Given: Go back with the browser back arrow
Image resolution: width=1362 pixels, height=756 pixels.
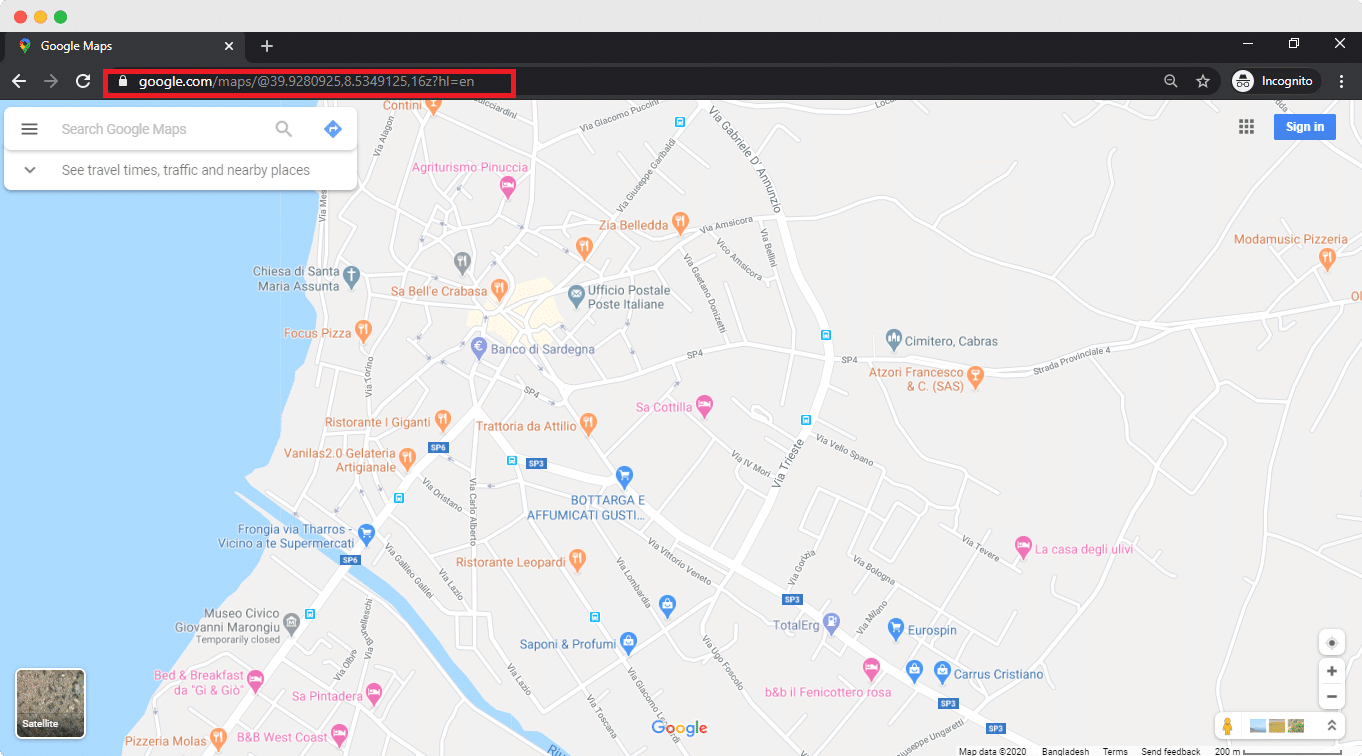Looking at the screenshot, I should (x=19, y=81).
